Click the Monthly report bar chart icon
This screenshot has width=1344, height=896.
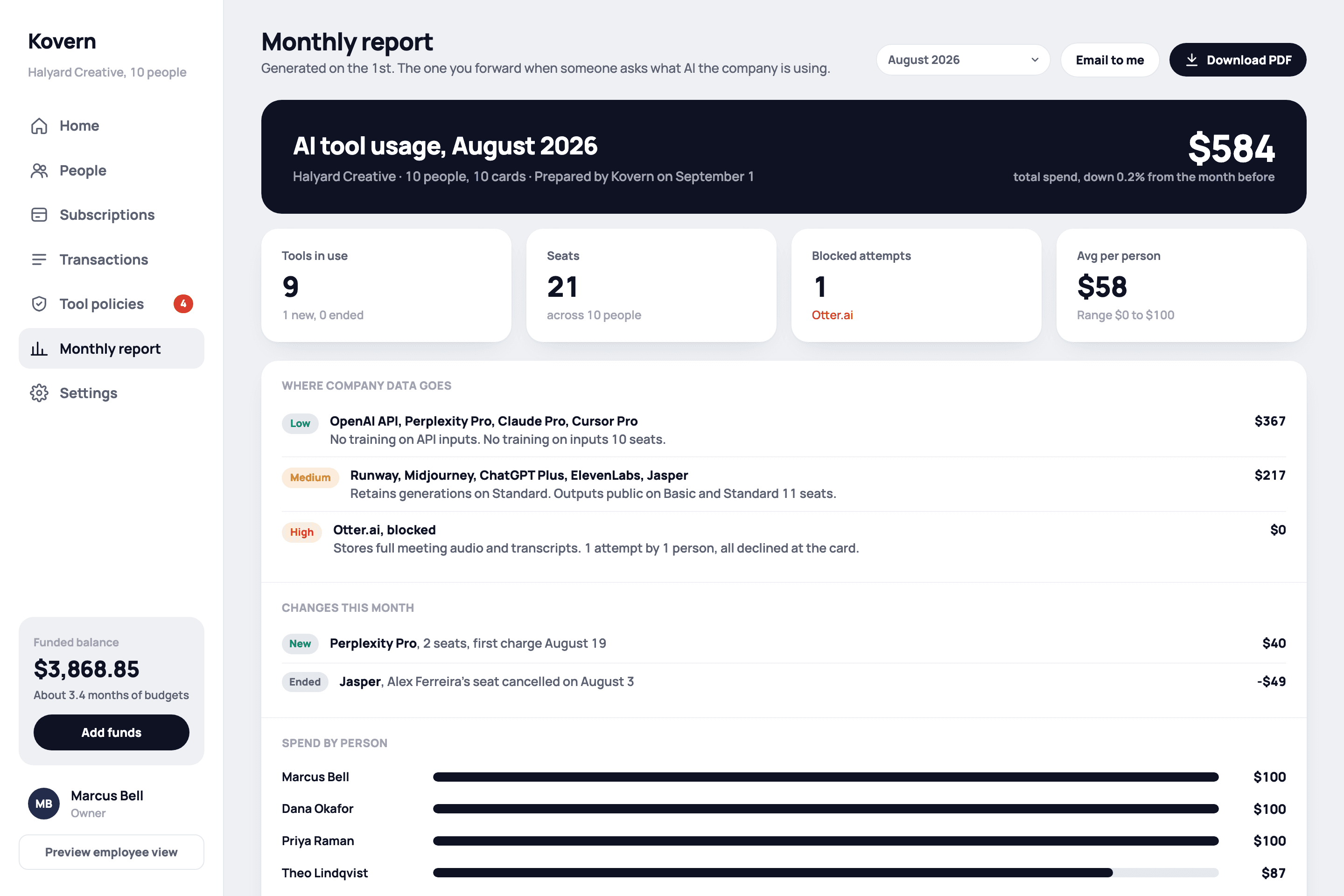click(39, 349)
